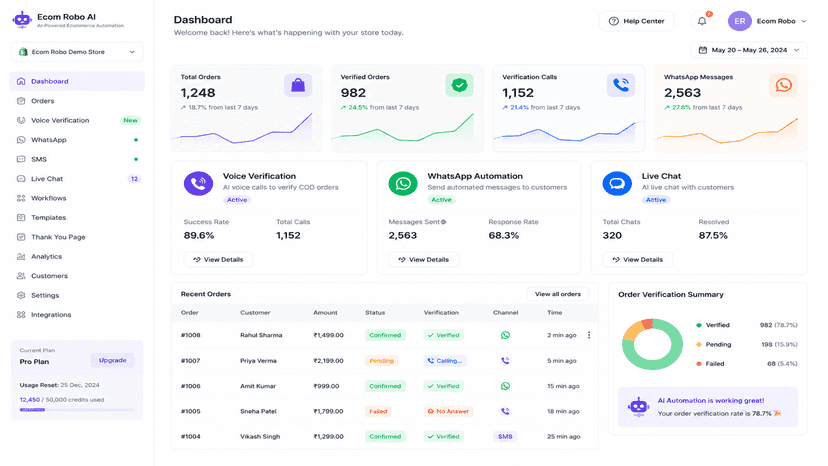Click the Total Orders shopping bag icon
The width and height of the screenshot is (828, 466).
pyautogui.click(x=298, y=85)
